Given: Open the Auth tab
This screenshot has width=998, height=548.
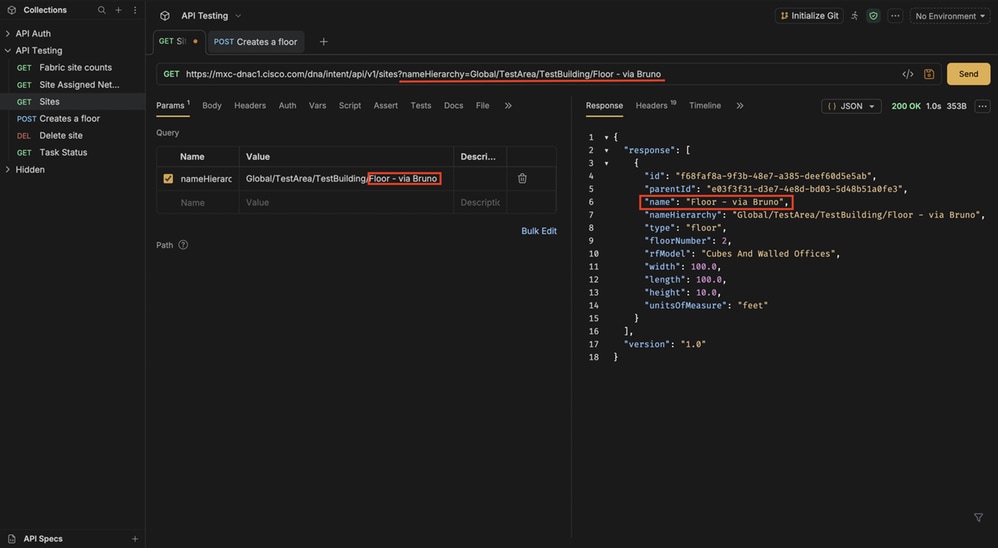Looking at the screenshot, I should [288, 106].
